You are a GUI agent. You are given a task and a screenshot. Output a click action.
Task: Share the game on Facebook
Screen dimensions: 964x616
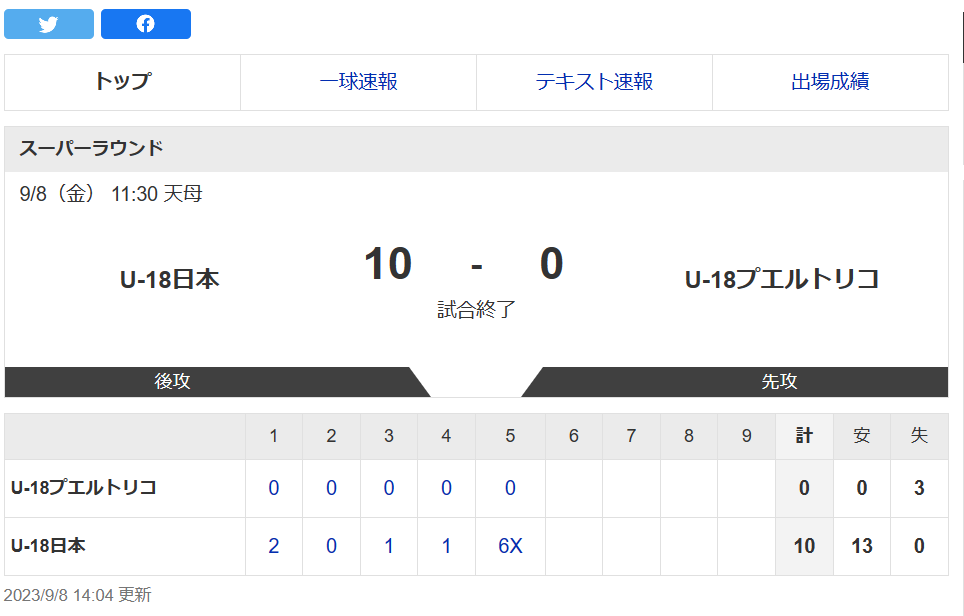point(146,24)
